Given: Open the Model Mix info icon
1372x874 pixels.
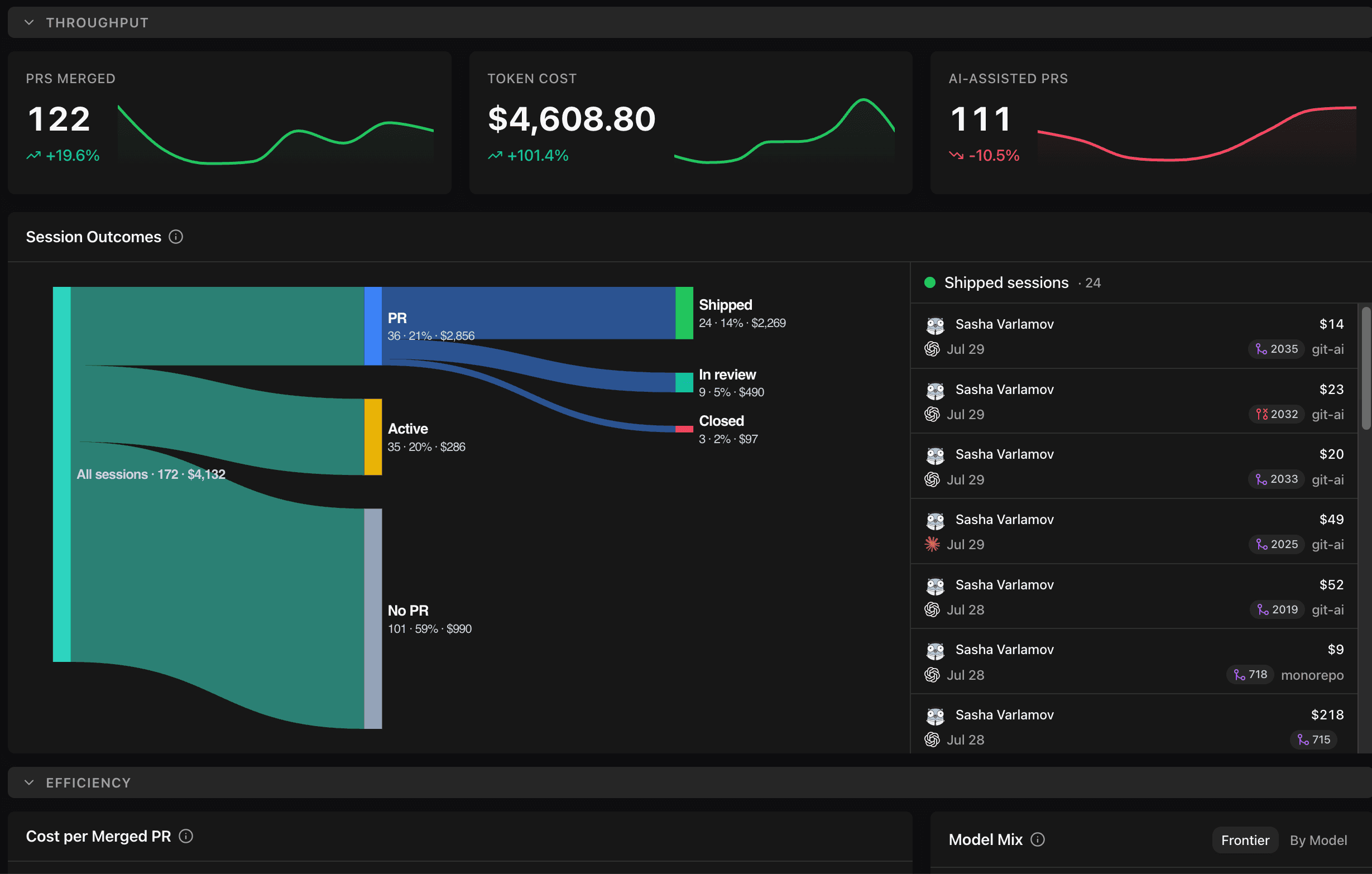Looking at the screenshot, I should pos(1038,840).
